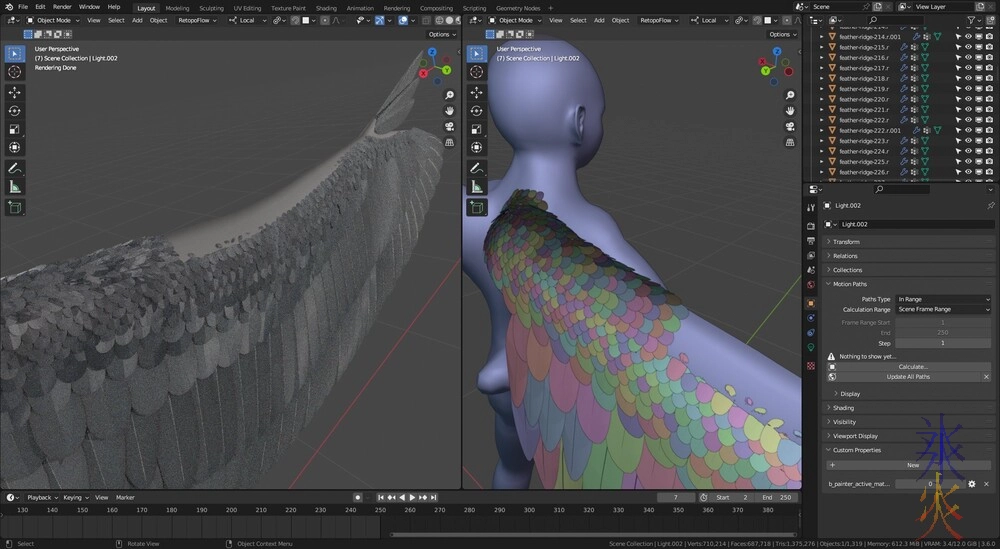Viewport: 1000px width, 549px height.
Task: Expand the Transform panel
Action: [x=846, y=241]
